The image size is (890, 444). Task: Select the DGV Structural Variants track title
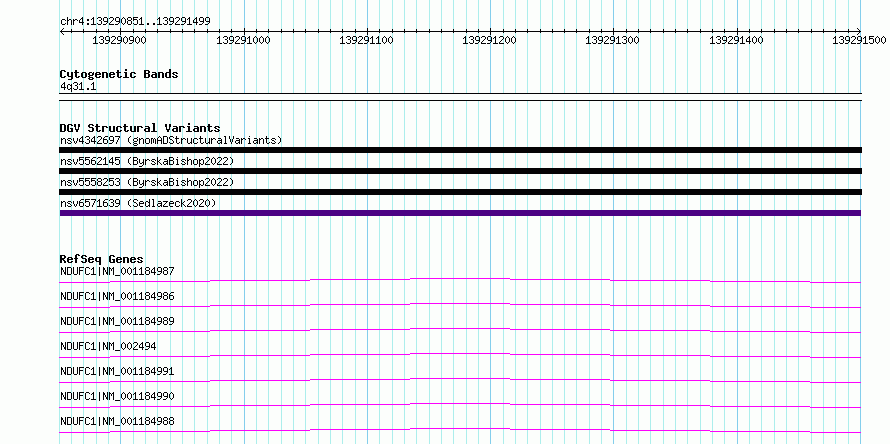140,128
